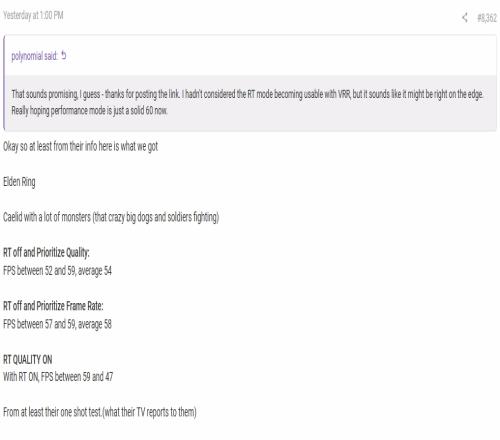The image size is (500, 440).
Task: Jump to quoted post via arrow icon
Action: click(x=64, y=55)
